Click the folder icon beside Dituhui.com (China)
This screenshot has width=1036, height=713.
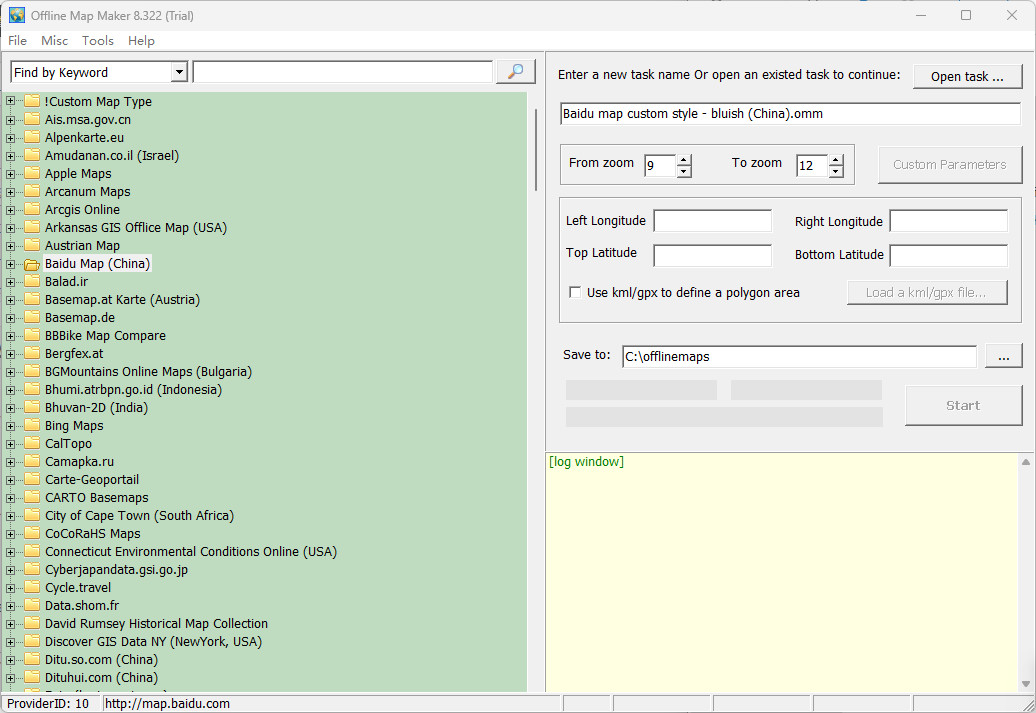[x=32, y=677]
